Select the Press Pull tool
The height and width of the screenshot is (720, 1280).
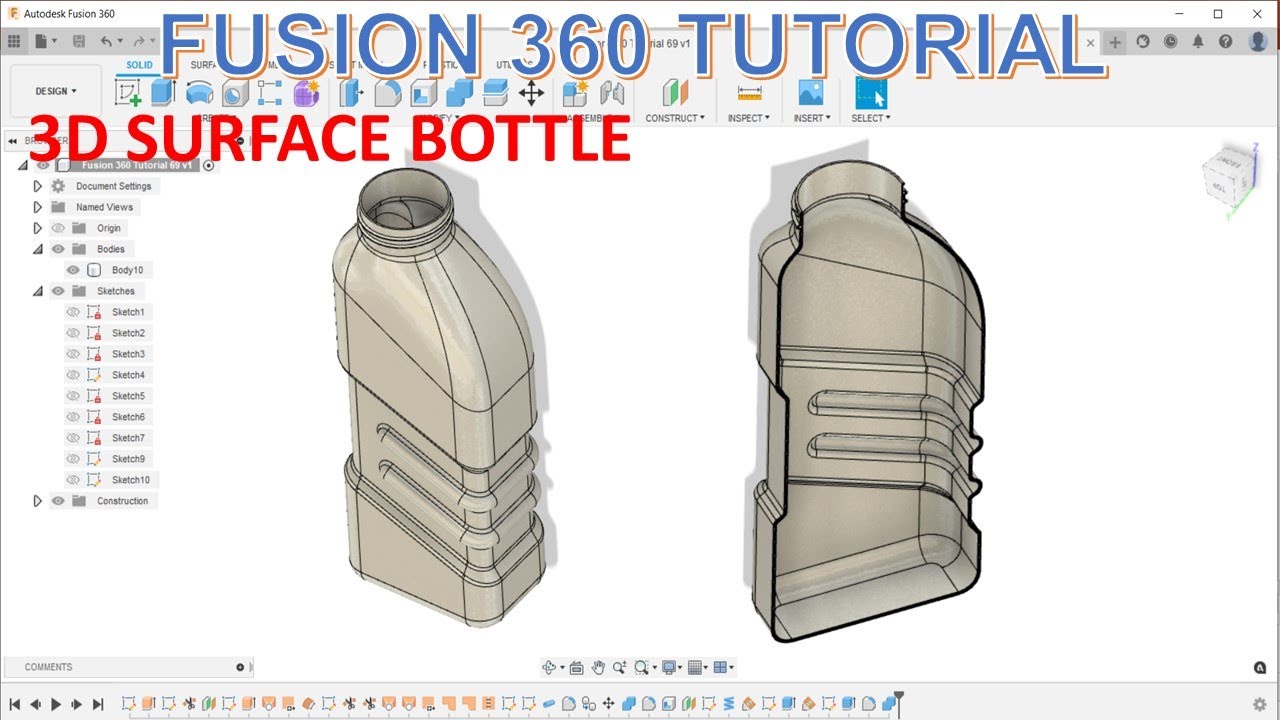click(x=351, y=94)
